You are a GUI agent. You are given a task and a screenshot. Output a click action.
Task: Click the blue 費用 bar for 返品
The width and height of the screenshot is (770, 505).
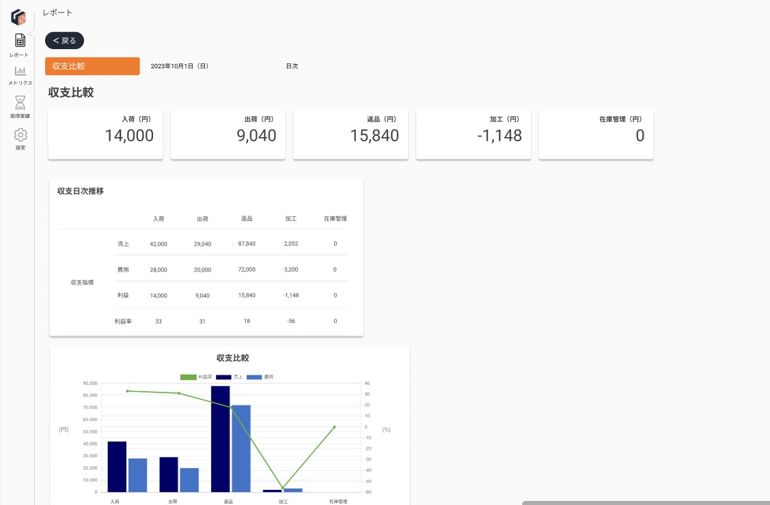[x=241, y=449]
